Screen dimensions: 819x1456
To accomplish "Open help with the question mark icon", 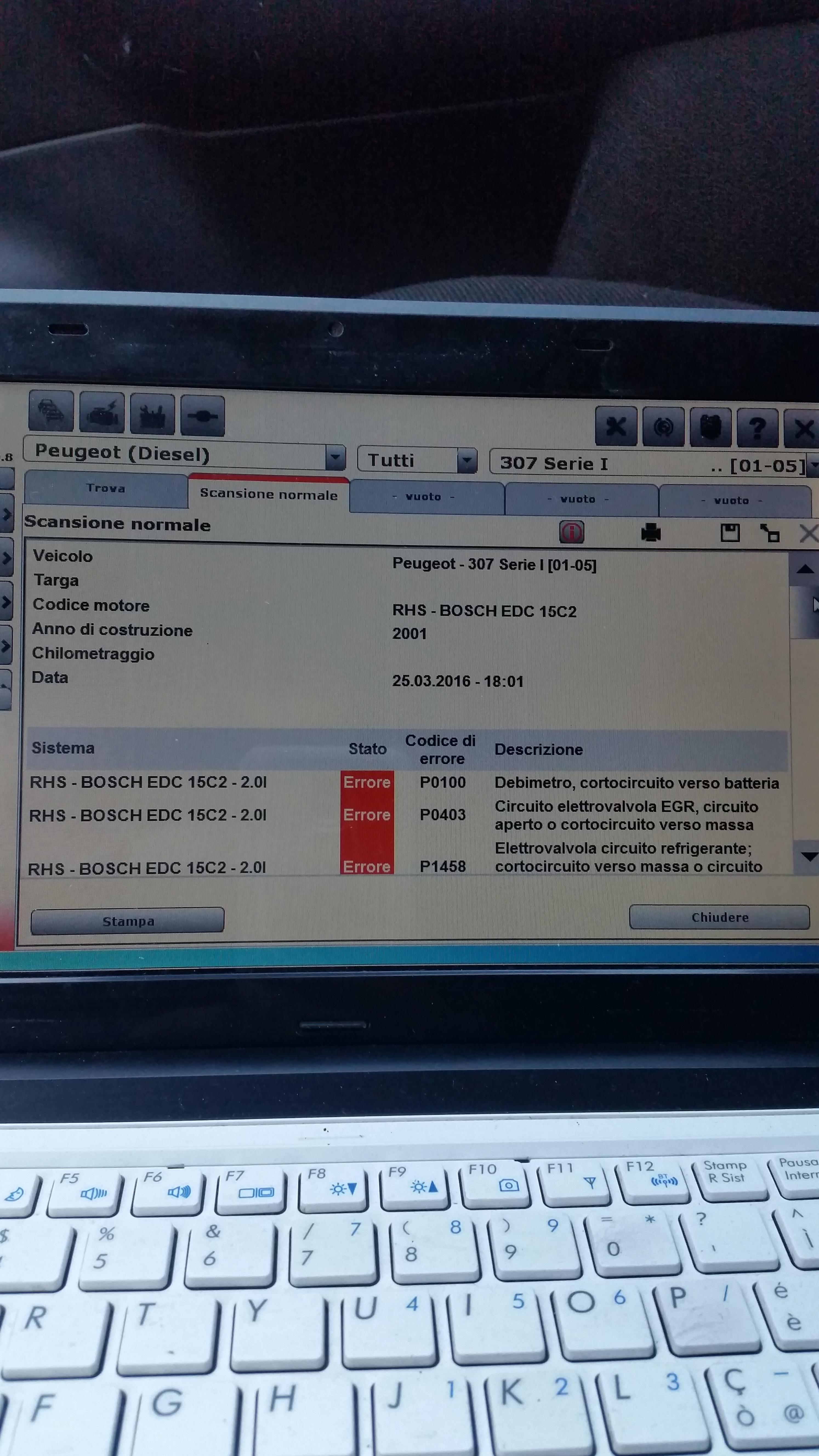I will (757, 429).
